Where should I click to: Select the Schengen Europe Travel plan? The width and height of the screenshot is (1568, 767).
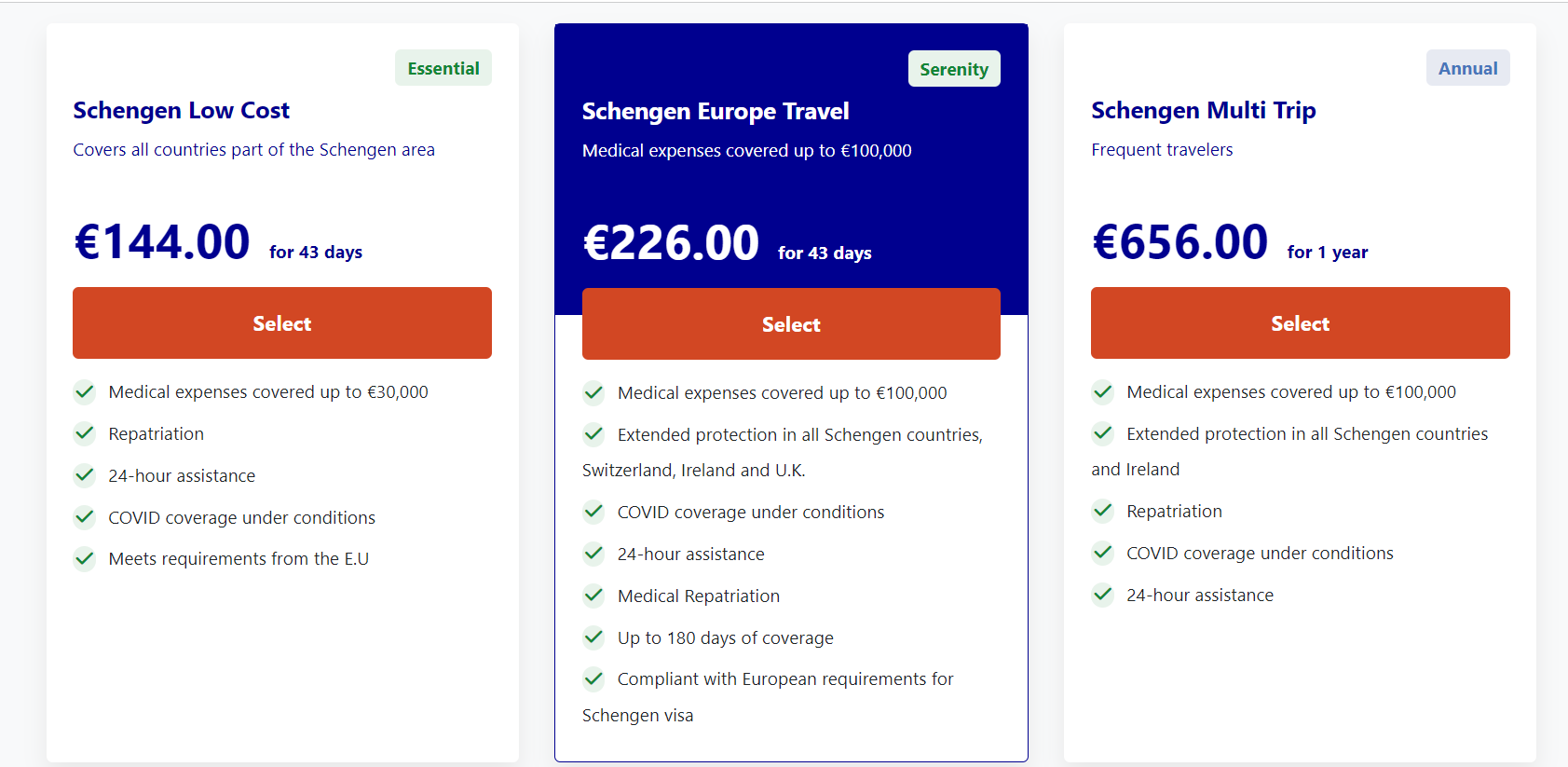[x=791, y=324]
